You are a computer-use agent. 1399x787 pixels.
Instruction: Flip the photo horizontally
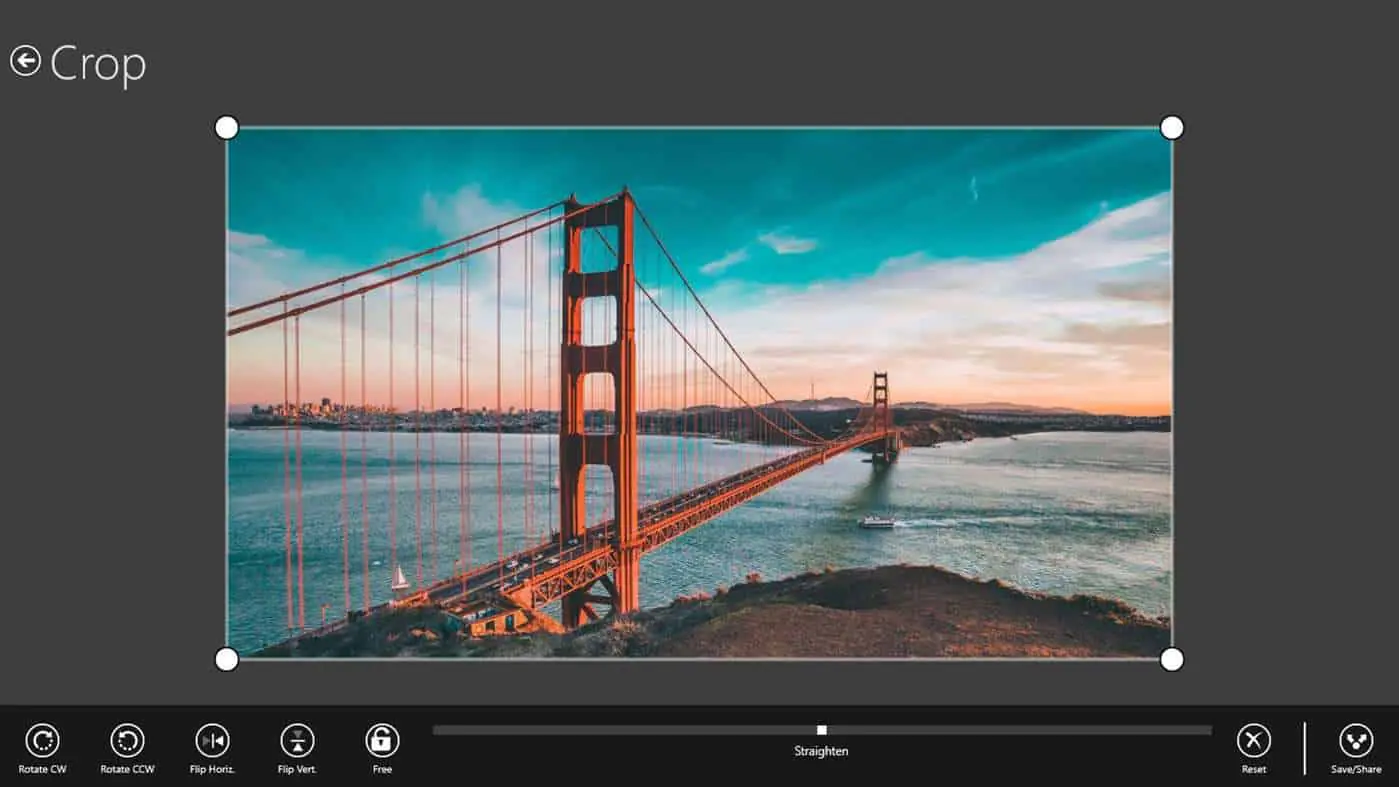click(x=212, y=741)
